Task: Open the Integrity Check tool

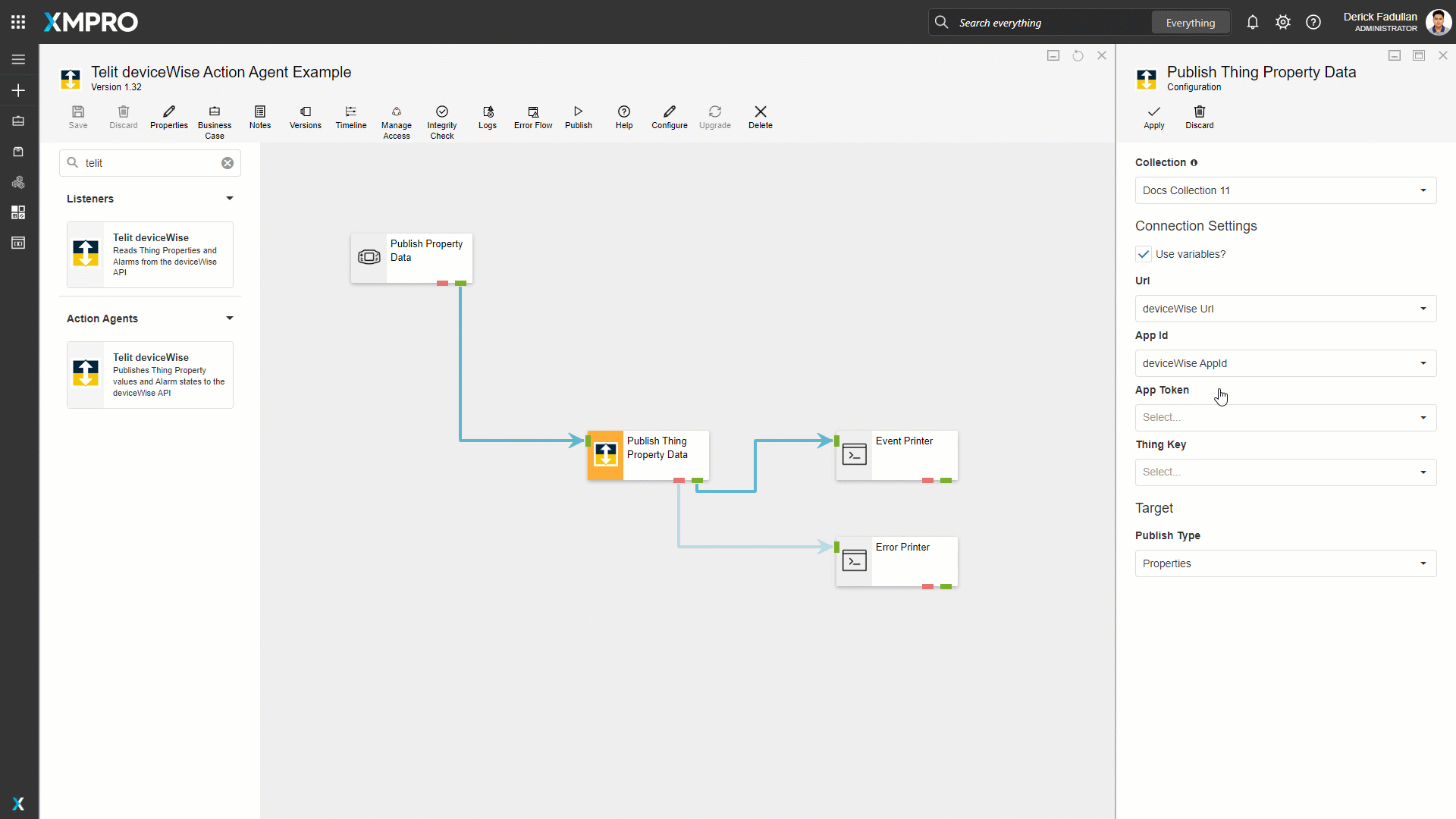Action: click(442, 121)
